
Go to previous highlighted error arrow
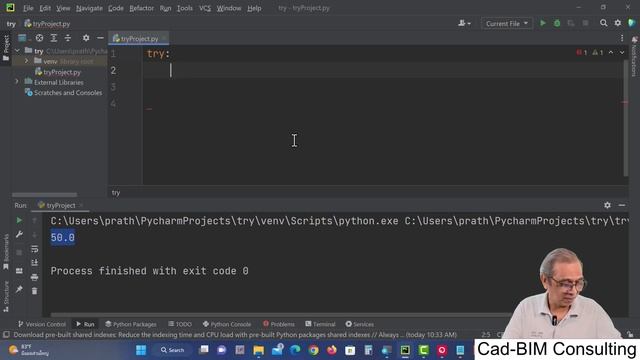coord(611,53)
